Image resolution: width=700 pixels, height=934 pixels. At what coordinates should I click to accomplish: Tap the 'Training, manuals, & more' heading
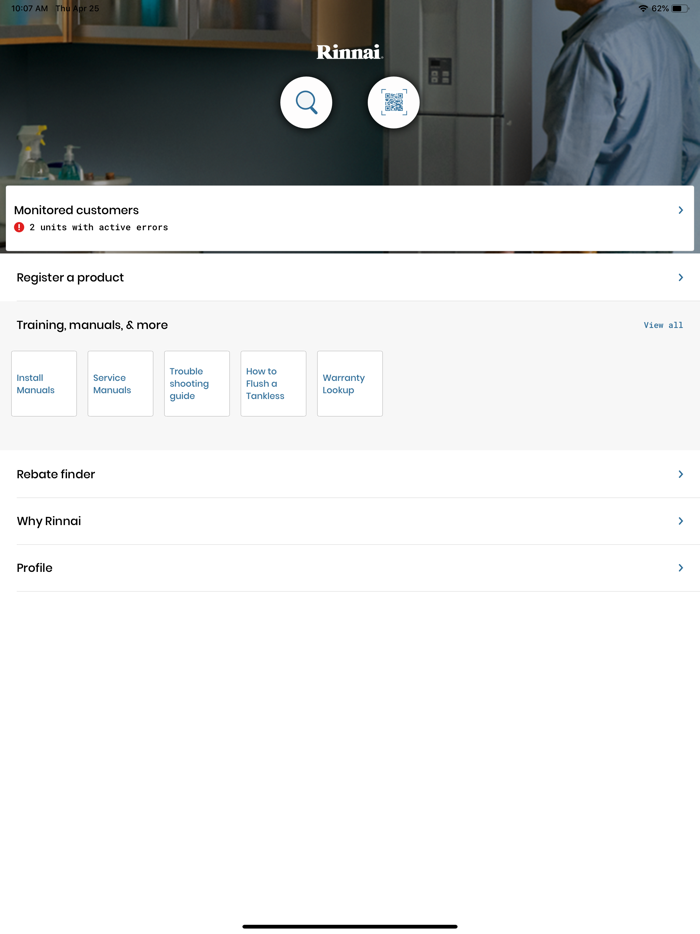pyautogui.click(x=92, y=325)
